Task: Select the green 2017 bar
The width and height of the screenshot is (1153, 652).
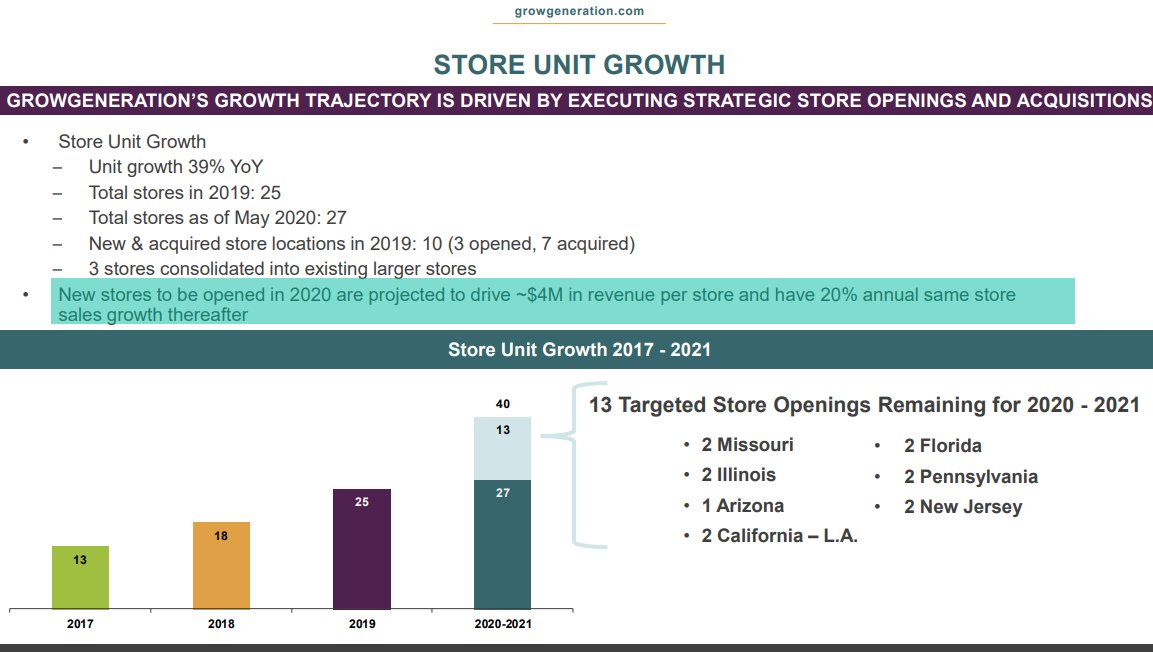Action: (79, 575)
